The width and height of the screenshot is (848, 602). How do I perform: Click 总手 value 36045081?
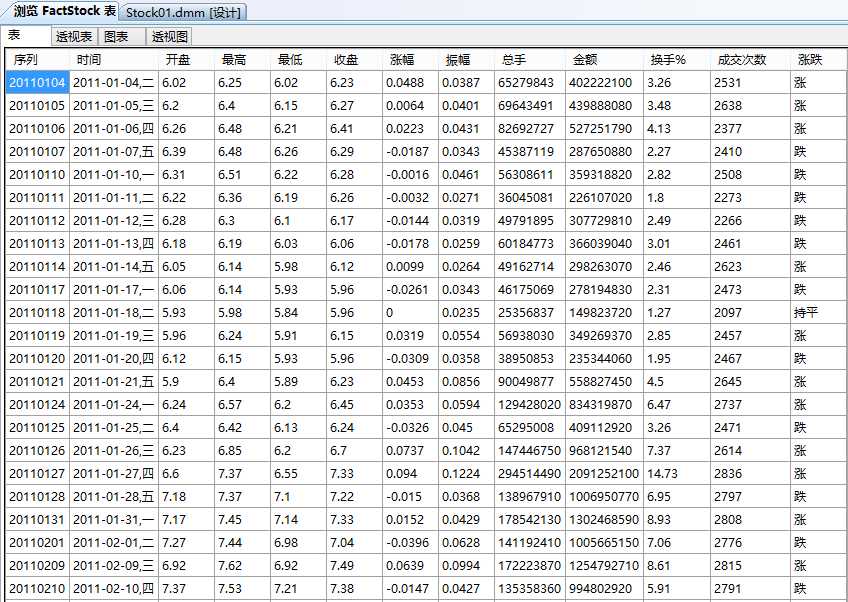tap(530, 197)
